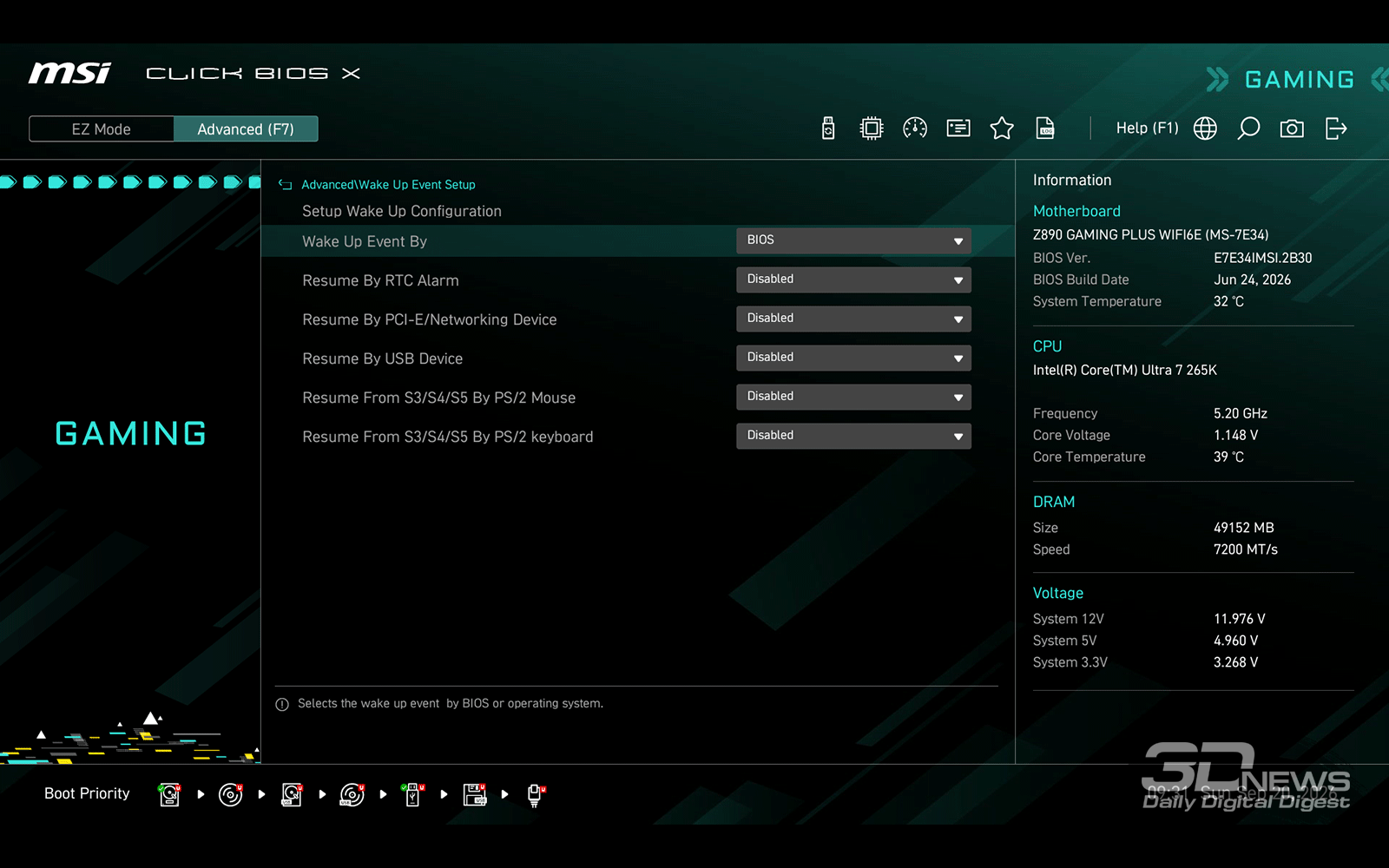Open the hardware monitor panel icon
This screenshot has width=1389, height=868.
coord(958,128)
